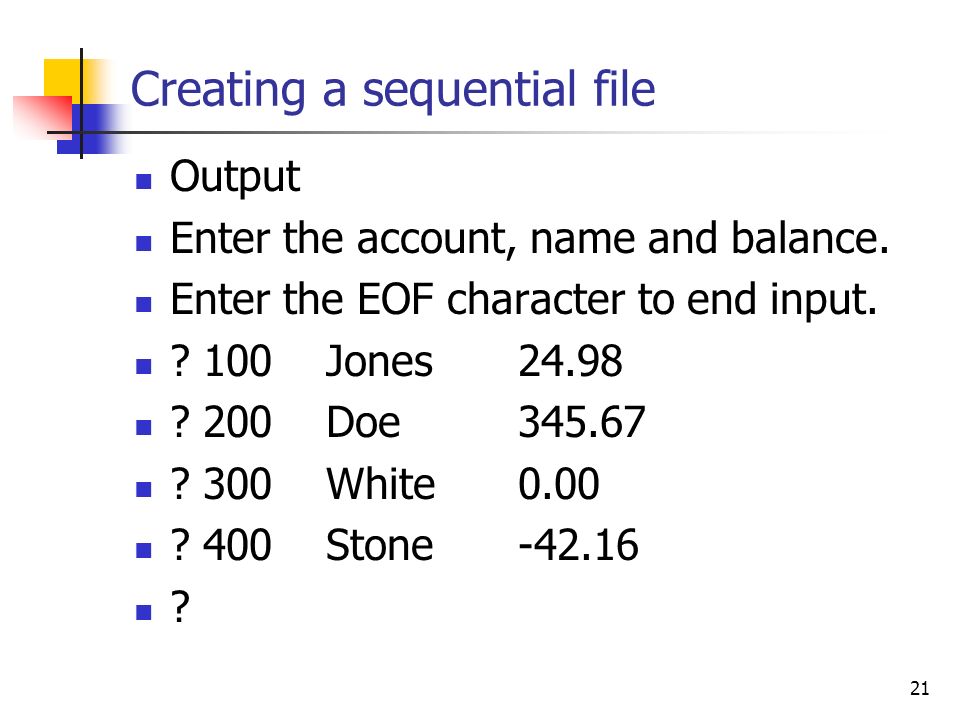Click the name 'White'
Screen dimensions: 960x720
point(381,484)
